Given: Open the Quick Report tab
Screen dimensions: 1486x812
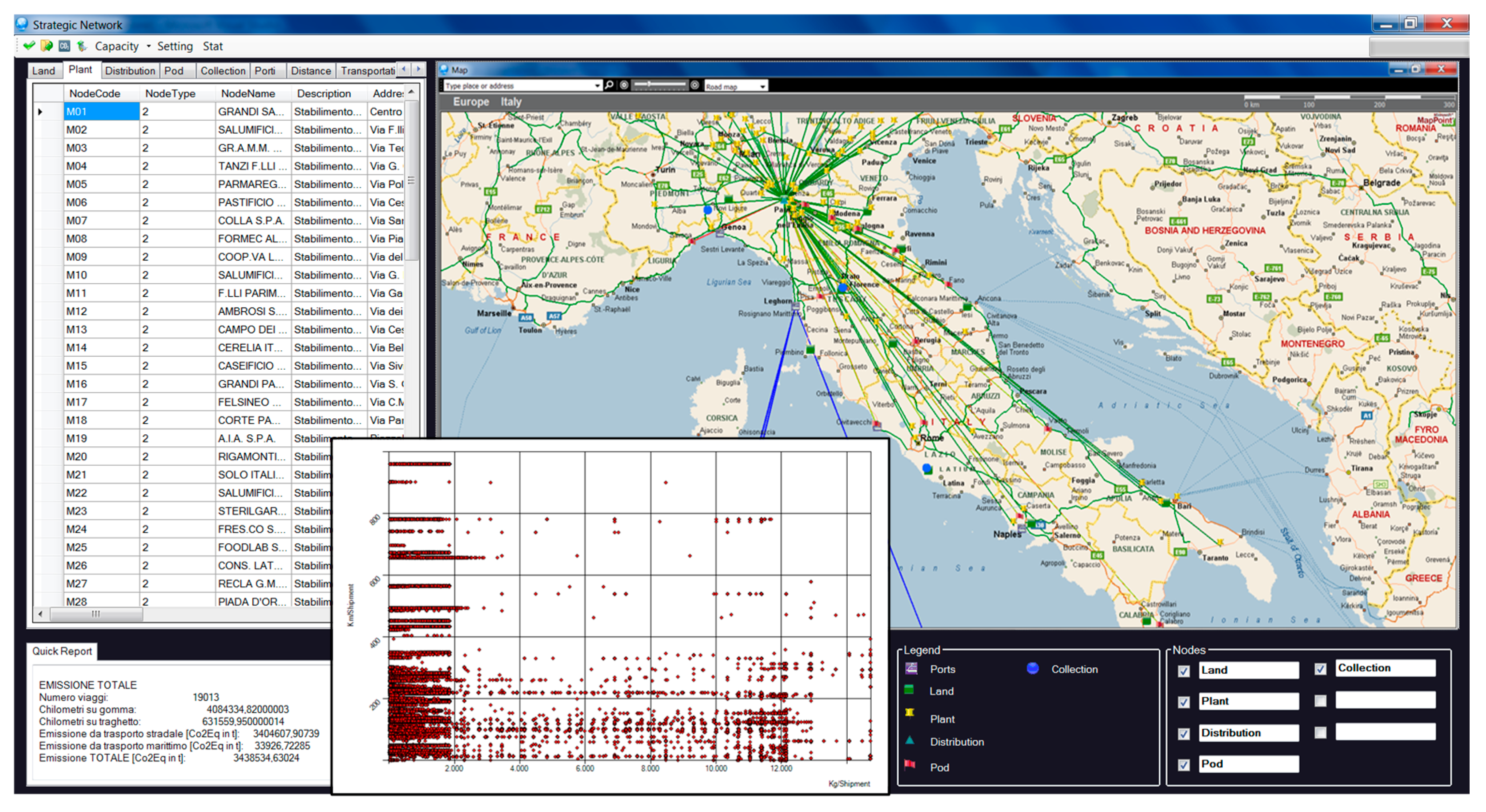Looking at the screenshot, I should [x=62, y=651].
